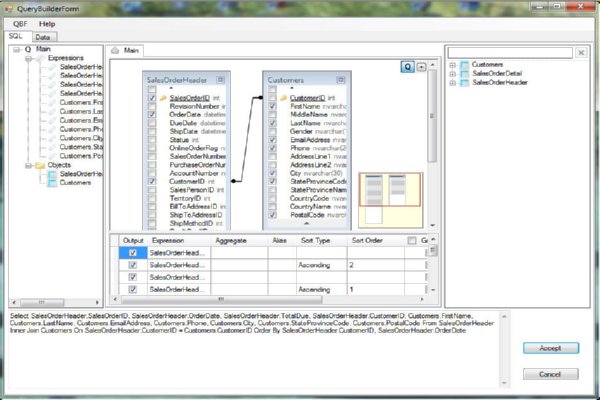Expand SalesOrderHeader node in right tree
This screenshot has width=600, height=400.
point(453,82)
